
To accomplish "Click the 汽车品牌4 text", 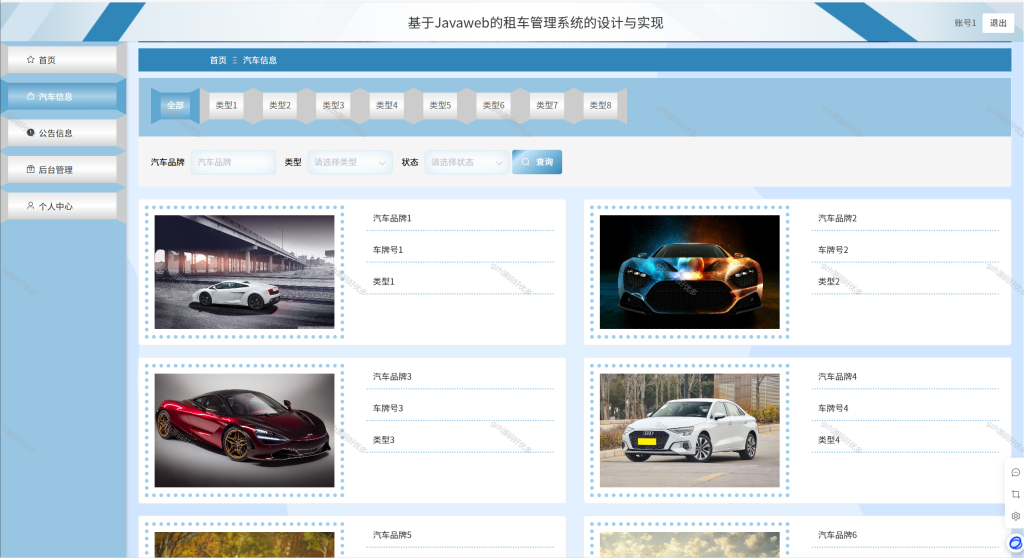I will 837,376.
